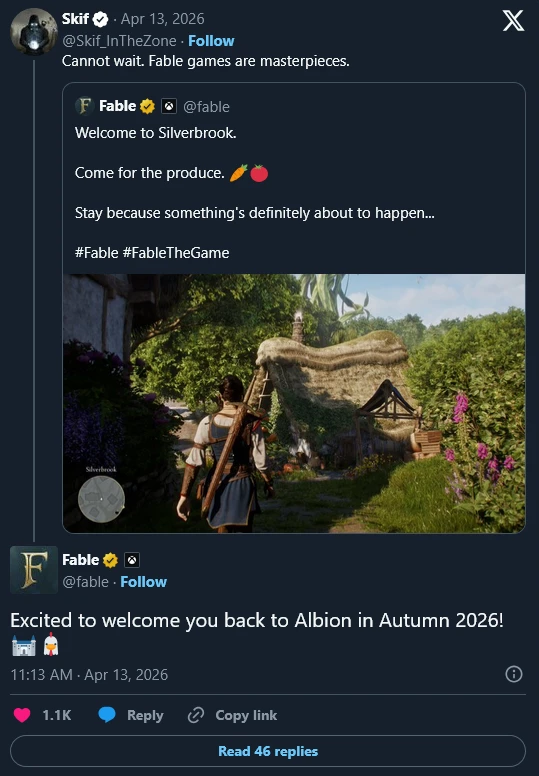This screenshot has width=539, height=776.
Task: Click Xbox badge beside Fable reply name
Action: point(132,560)
